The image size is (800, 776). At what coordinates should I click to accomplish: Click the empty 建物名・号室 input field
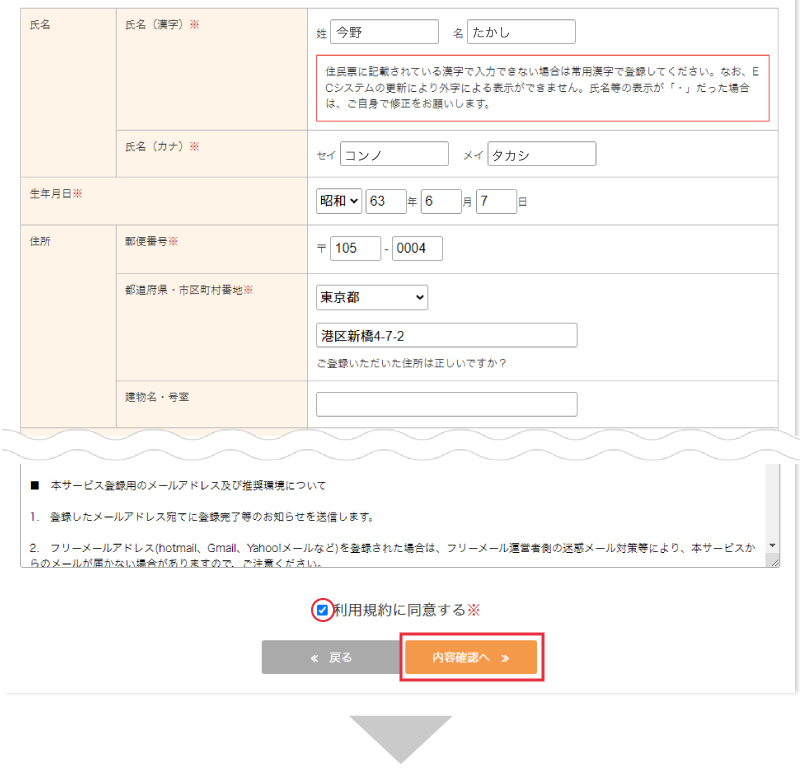[446, 404]
